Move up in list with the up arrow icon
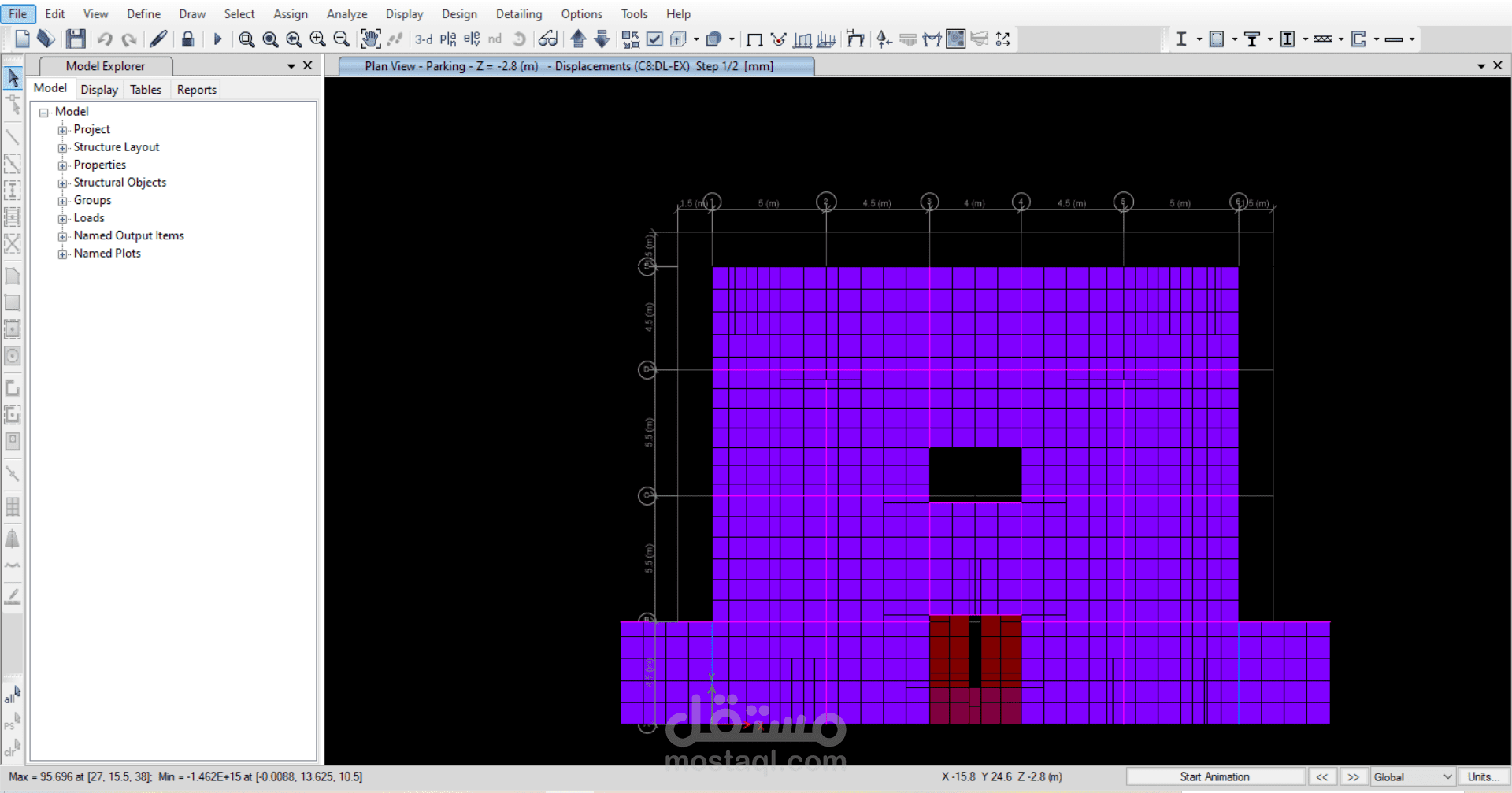Image resolution: width=1512 pixels, height=793 pixels. tap(578, 39)
